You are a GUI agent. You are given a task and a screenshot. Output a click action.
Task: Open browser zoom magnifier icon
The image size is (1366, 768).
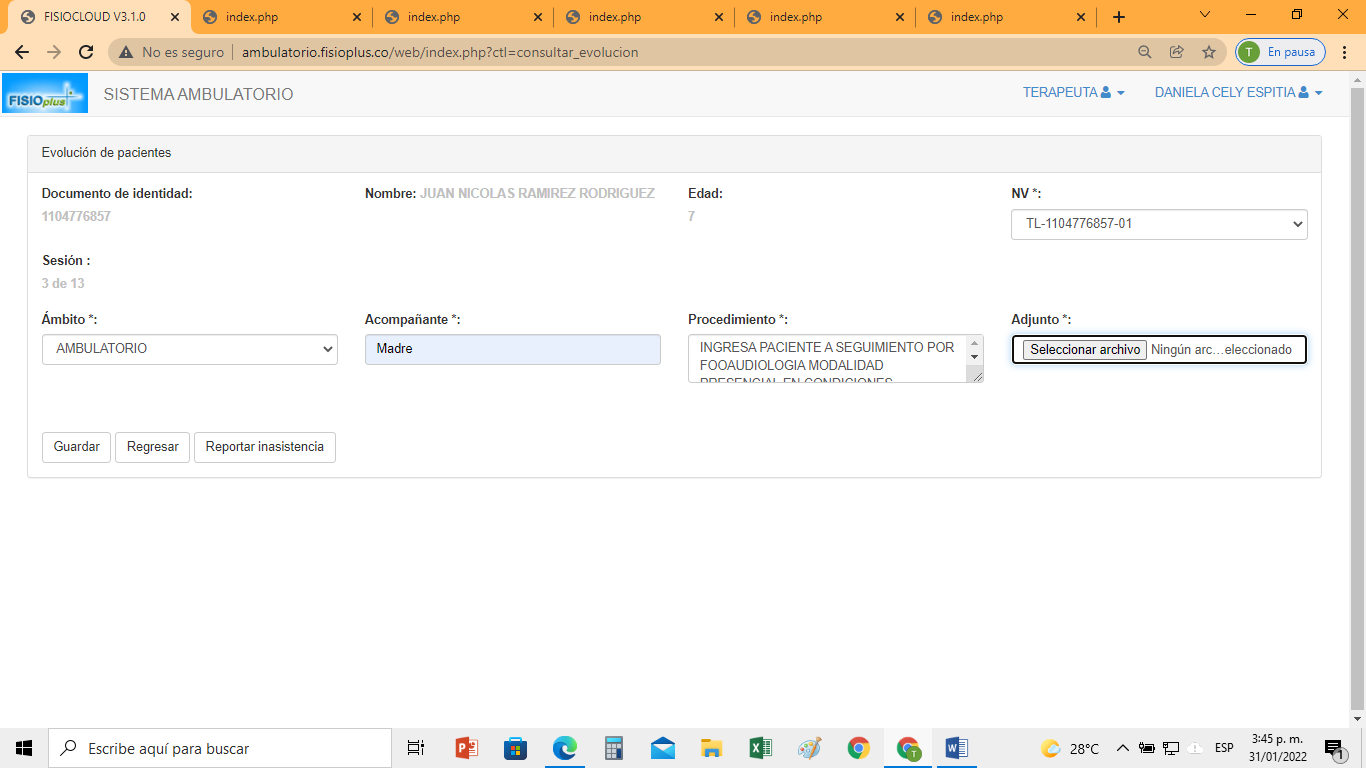tap(1145, 52)
